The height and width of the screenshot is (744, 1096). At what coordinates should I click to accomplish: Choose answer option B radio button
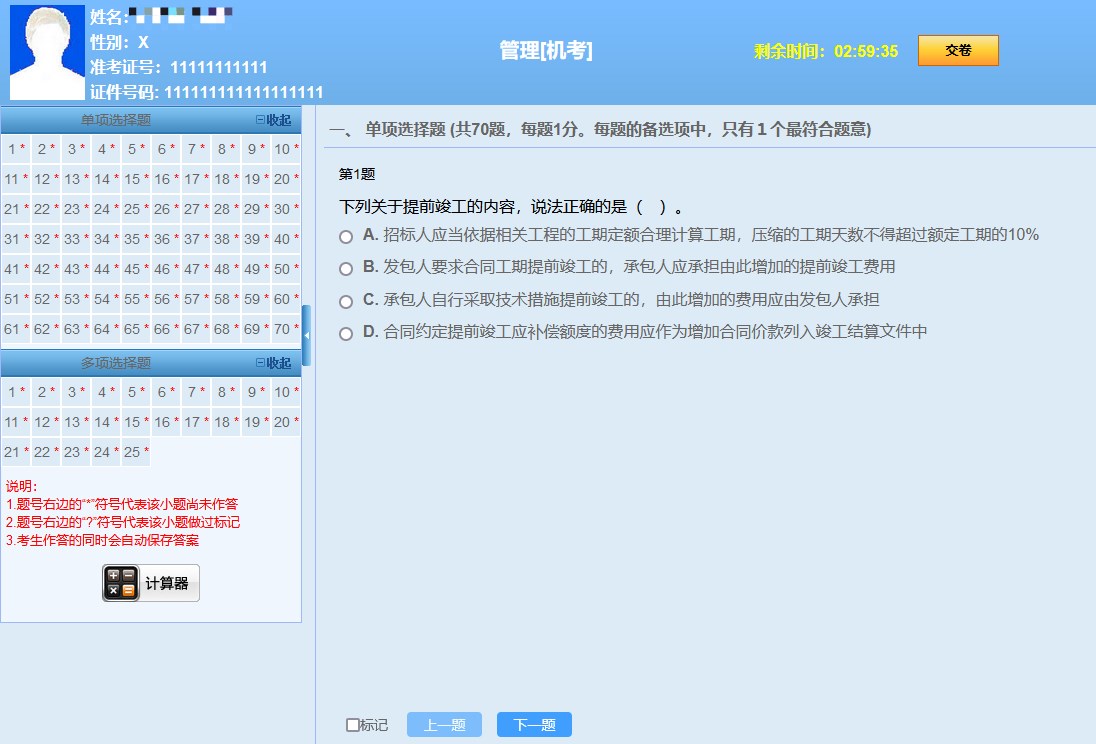(346, 269)
